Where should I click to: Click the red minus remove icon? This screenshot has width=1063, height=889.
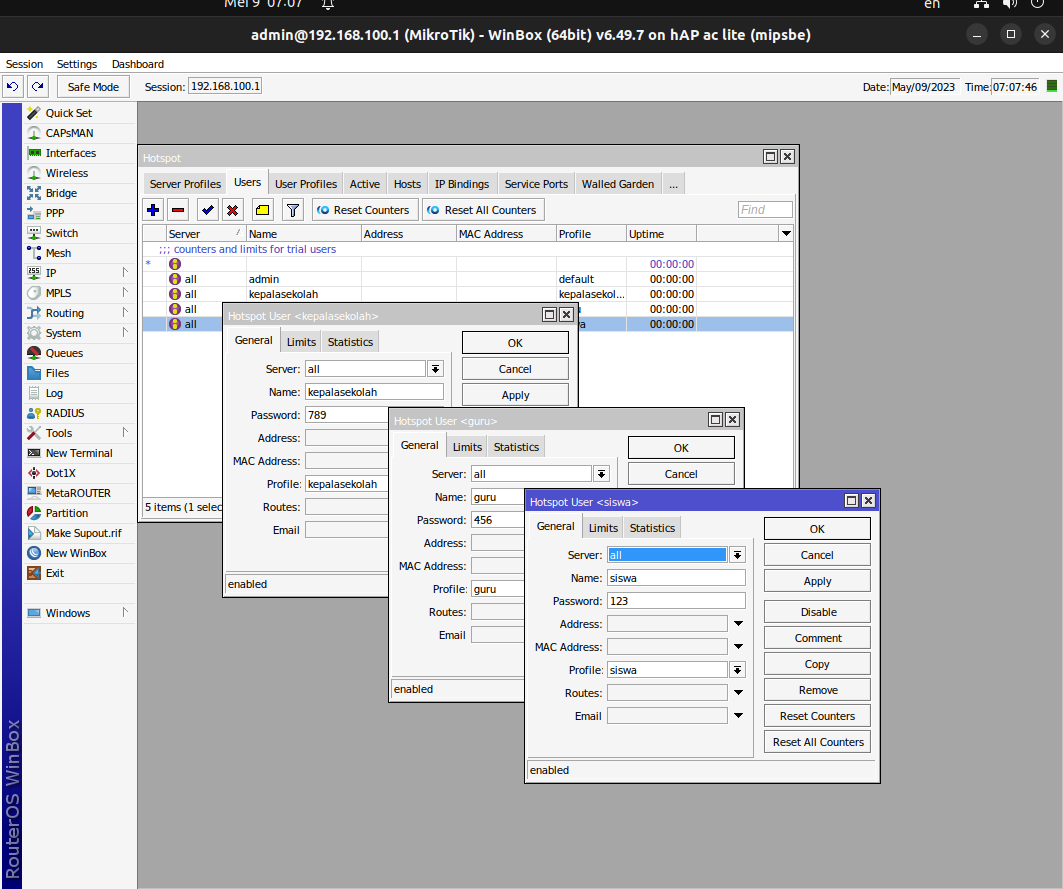pos(178,210)
